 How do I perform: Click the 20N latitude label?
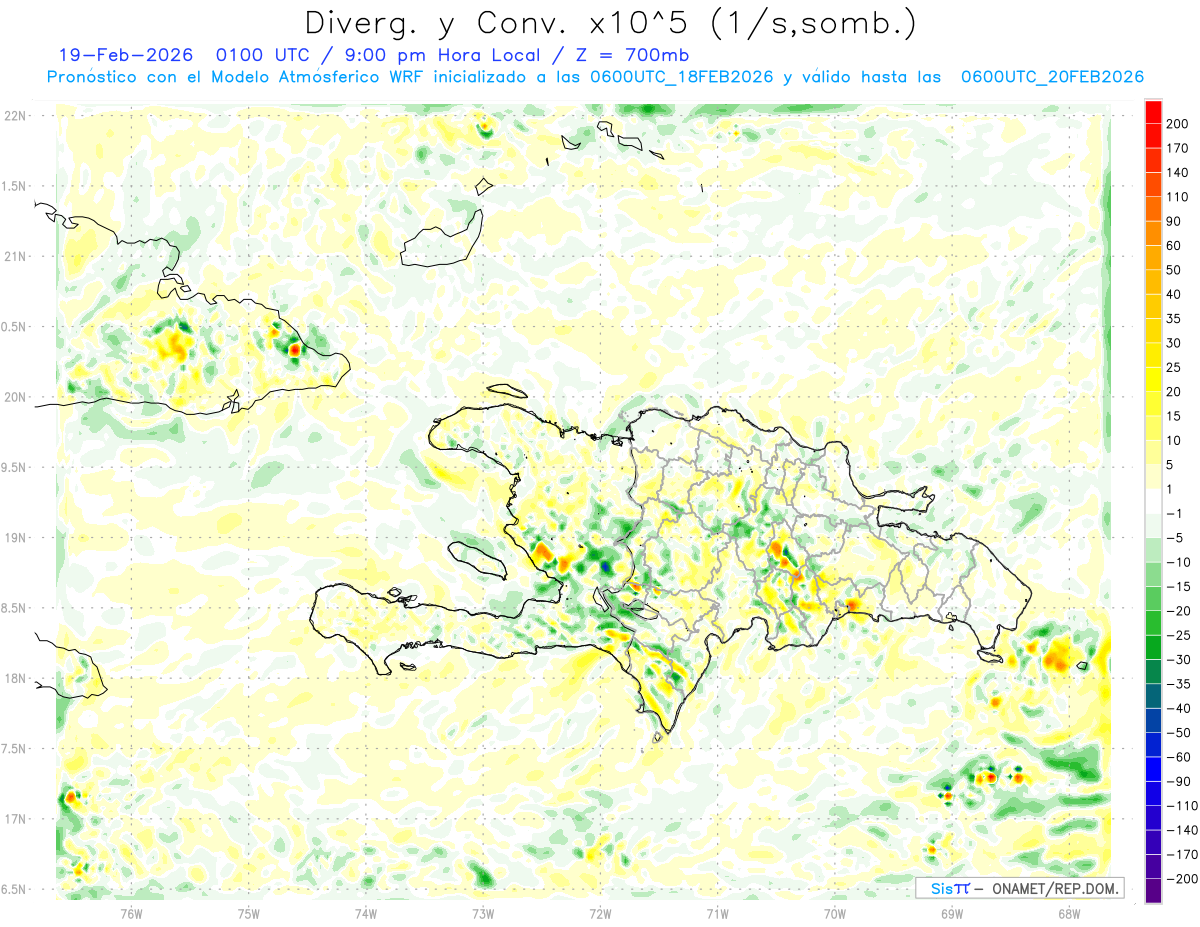click(15, 397)
